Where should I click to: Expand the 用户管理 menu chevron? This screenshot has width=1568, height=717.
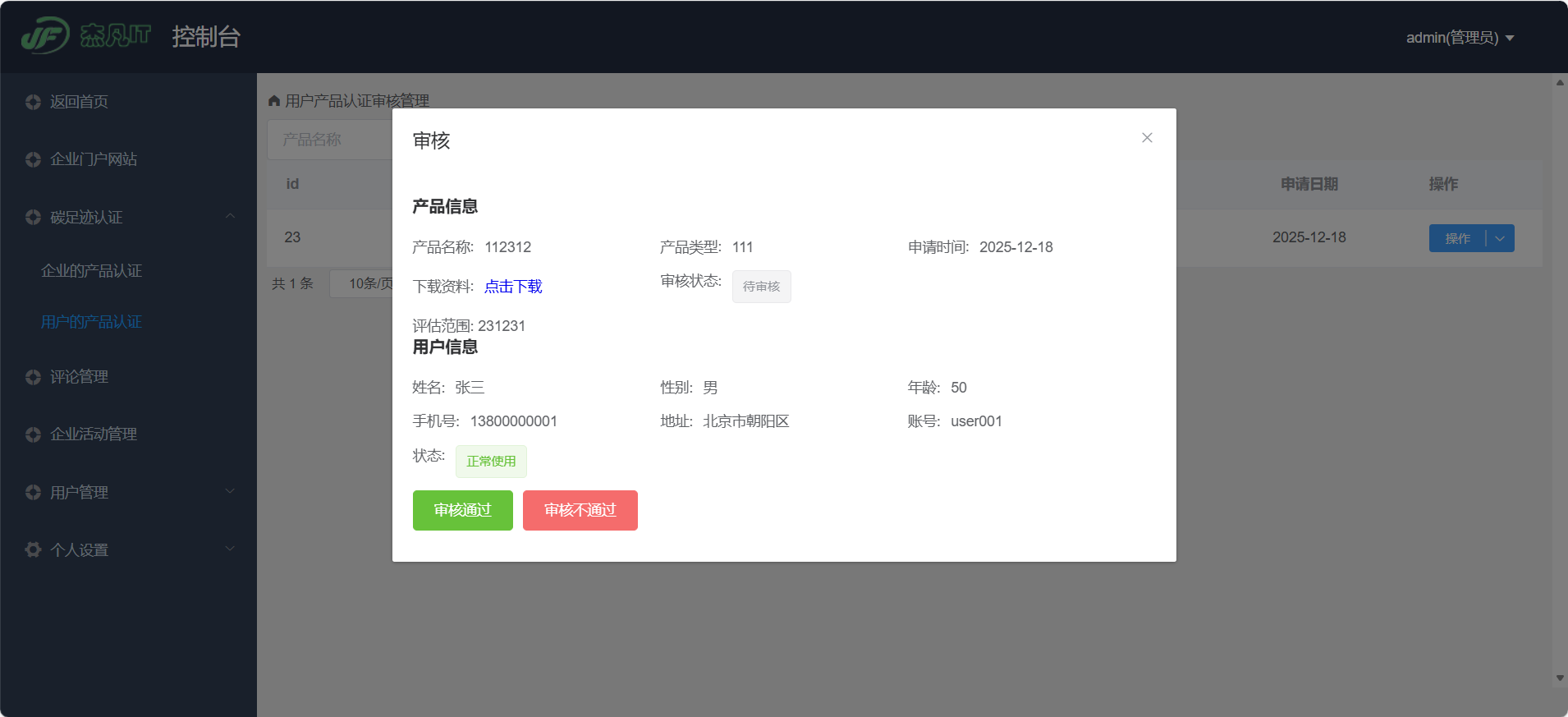(230, 491)
